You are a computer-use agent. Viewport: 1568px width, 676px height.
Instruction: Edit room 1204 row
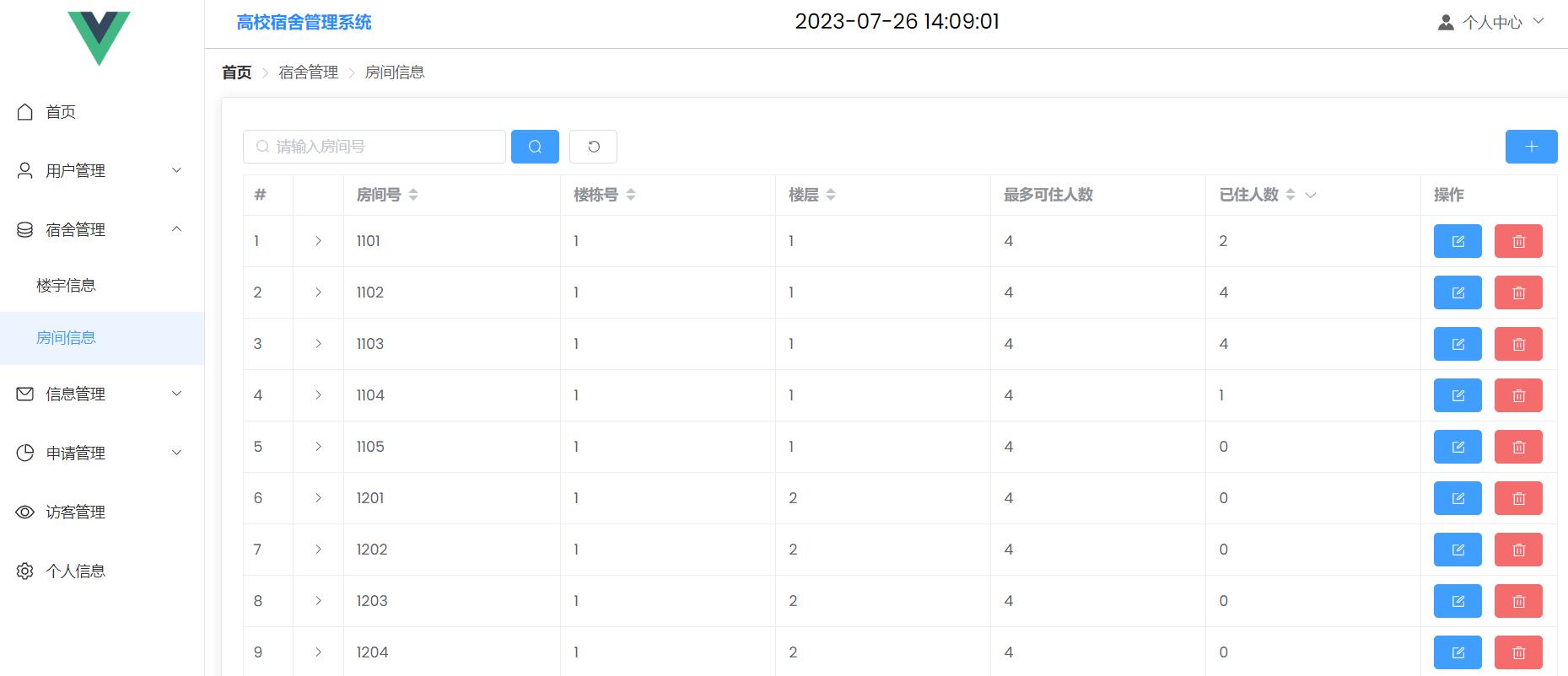(x=1458, y=652)
